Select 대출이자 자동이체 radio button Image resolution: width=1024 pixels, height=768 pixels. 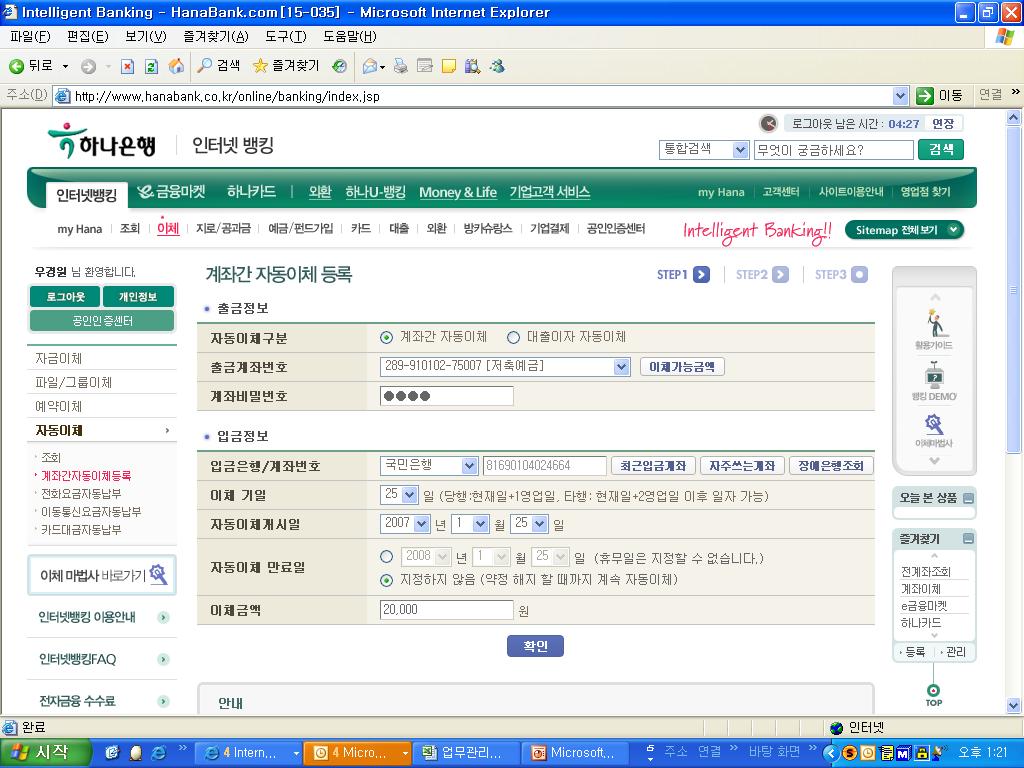point(513,338)
